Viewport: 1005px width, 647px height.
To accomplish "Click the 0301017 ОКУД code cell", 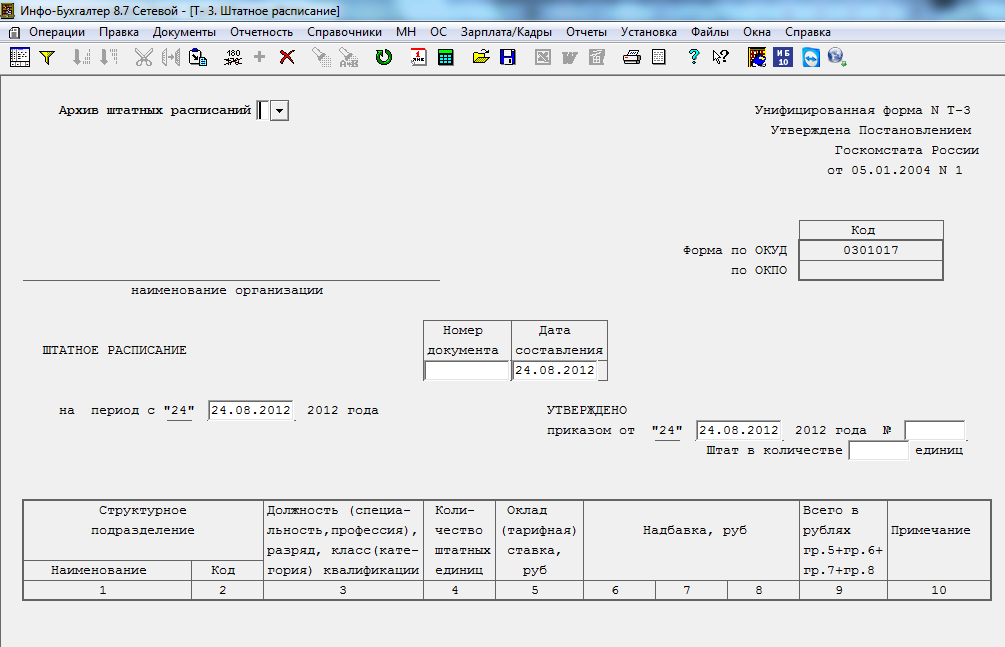I will pyautogui.click(x=871, y=250).
